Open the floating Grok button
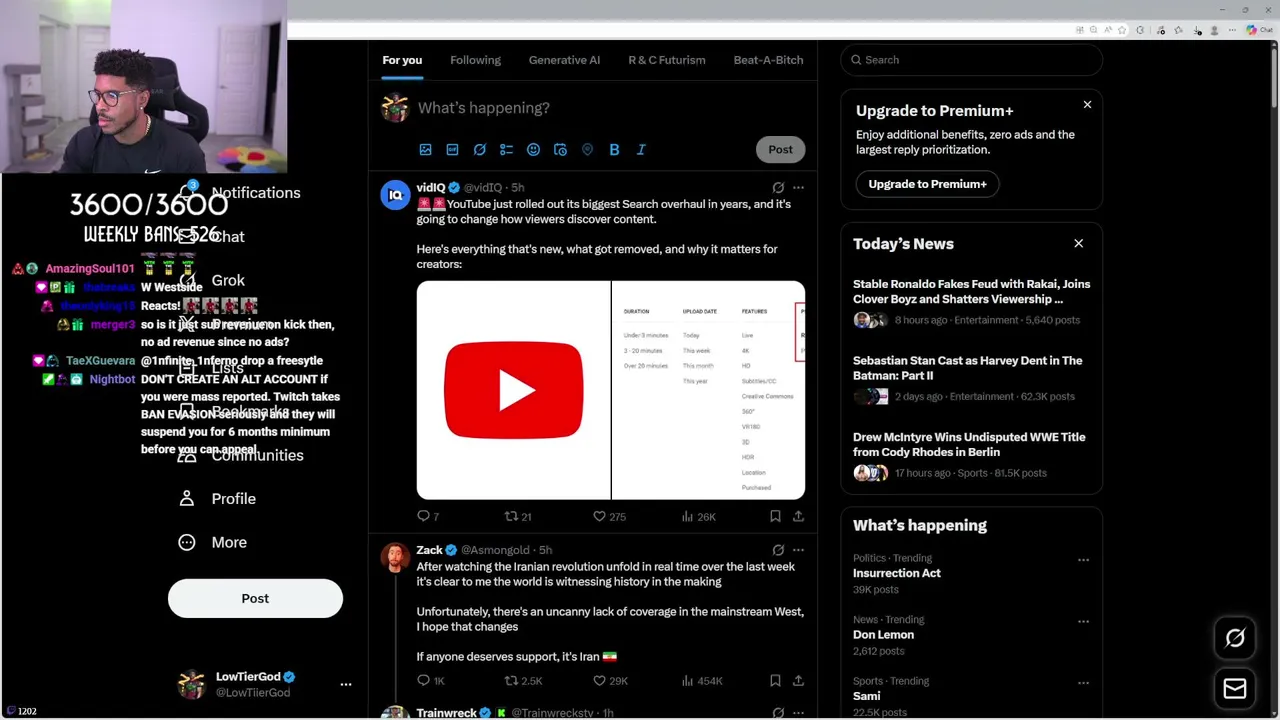 (x=1235, y=638)
